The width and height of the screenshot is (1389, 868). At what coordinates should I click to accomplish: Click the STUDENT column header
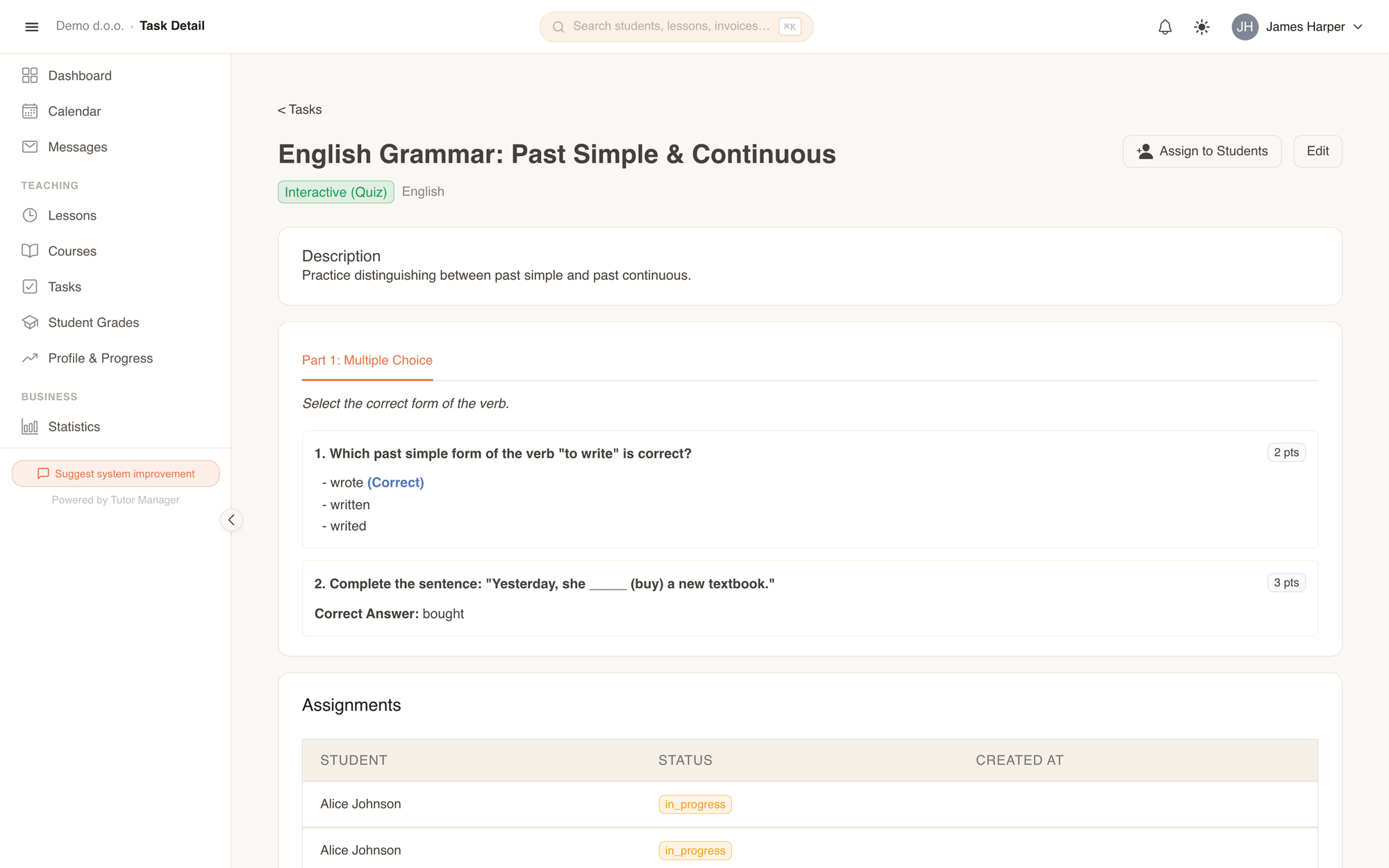point(354,760)
